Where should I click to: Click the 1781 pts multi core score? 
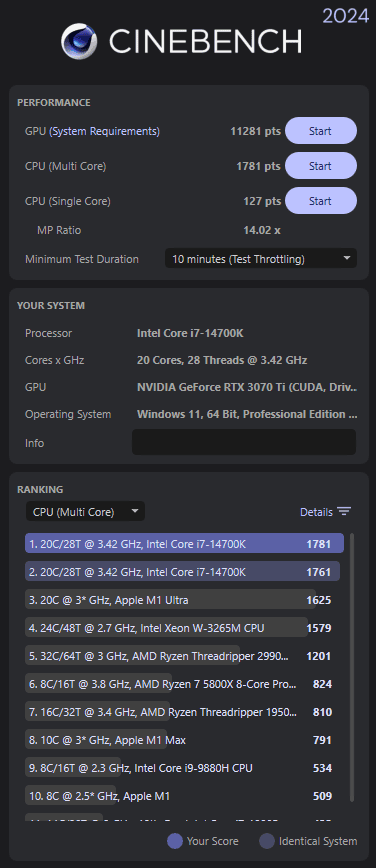[x=258, y=166]
